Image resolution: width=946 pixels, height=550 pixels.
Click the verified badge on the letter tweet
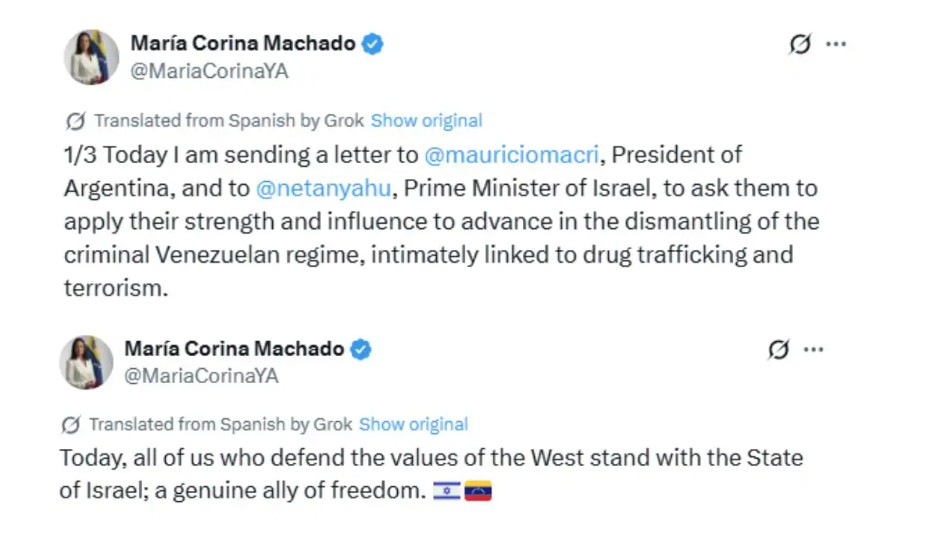[373, 43]
